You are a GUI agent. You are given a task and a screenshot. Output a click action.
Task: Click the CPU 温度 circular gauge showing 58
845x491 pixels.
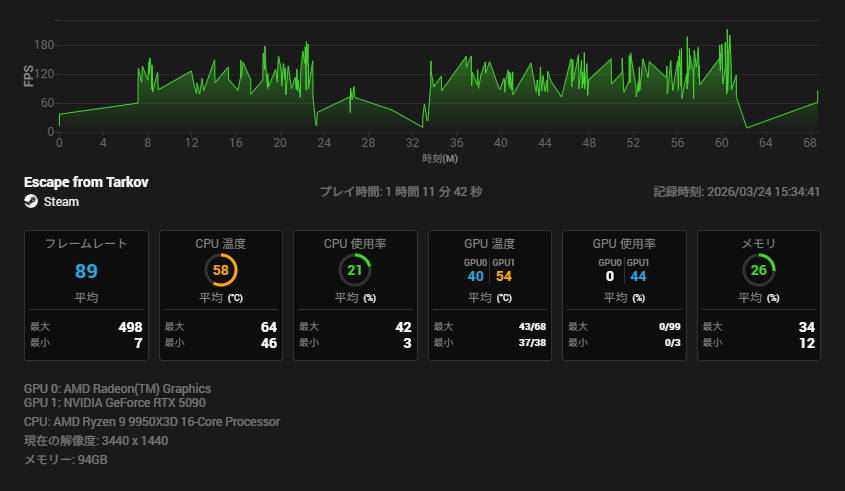point(220,271)
